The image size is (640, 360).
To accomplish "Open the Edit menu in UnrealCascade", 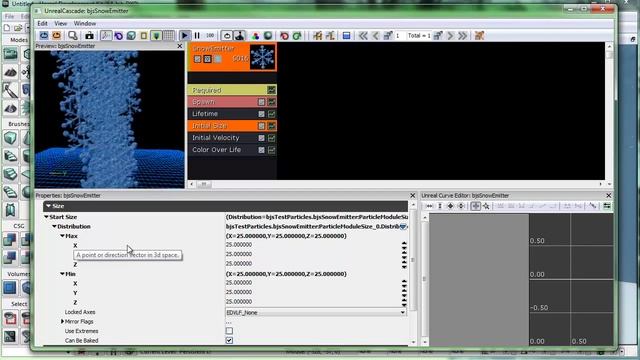I will [42, 23].
